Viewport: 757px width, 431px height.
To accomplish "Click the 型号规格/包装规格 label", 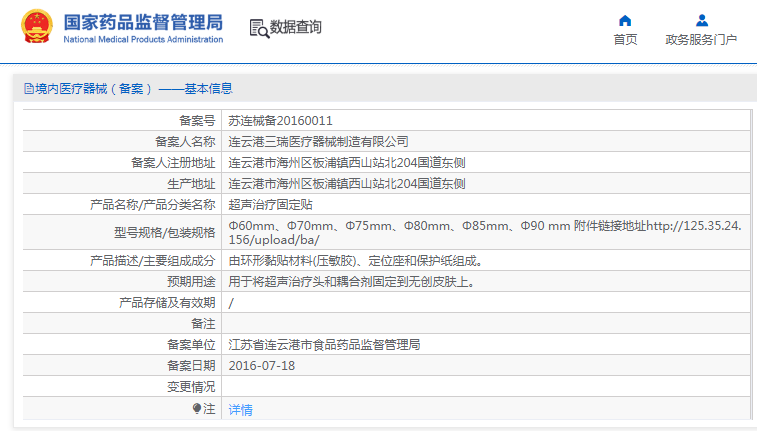I will pyautogui.click(x=165, y=233).
